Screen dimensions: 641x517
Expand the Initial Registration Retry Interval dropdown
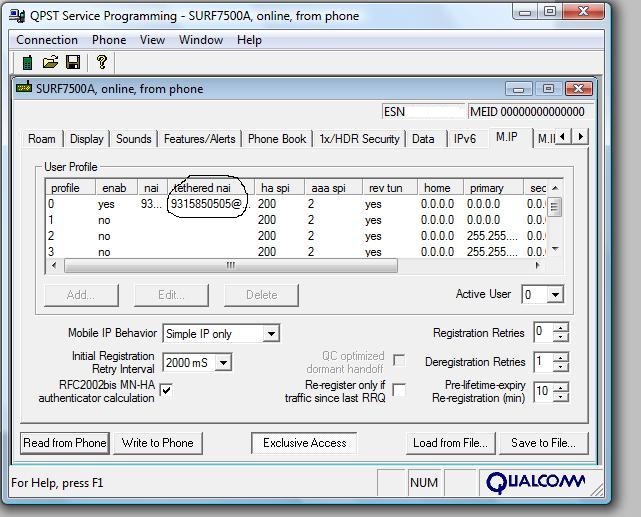[x=223, y=363]
